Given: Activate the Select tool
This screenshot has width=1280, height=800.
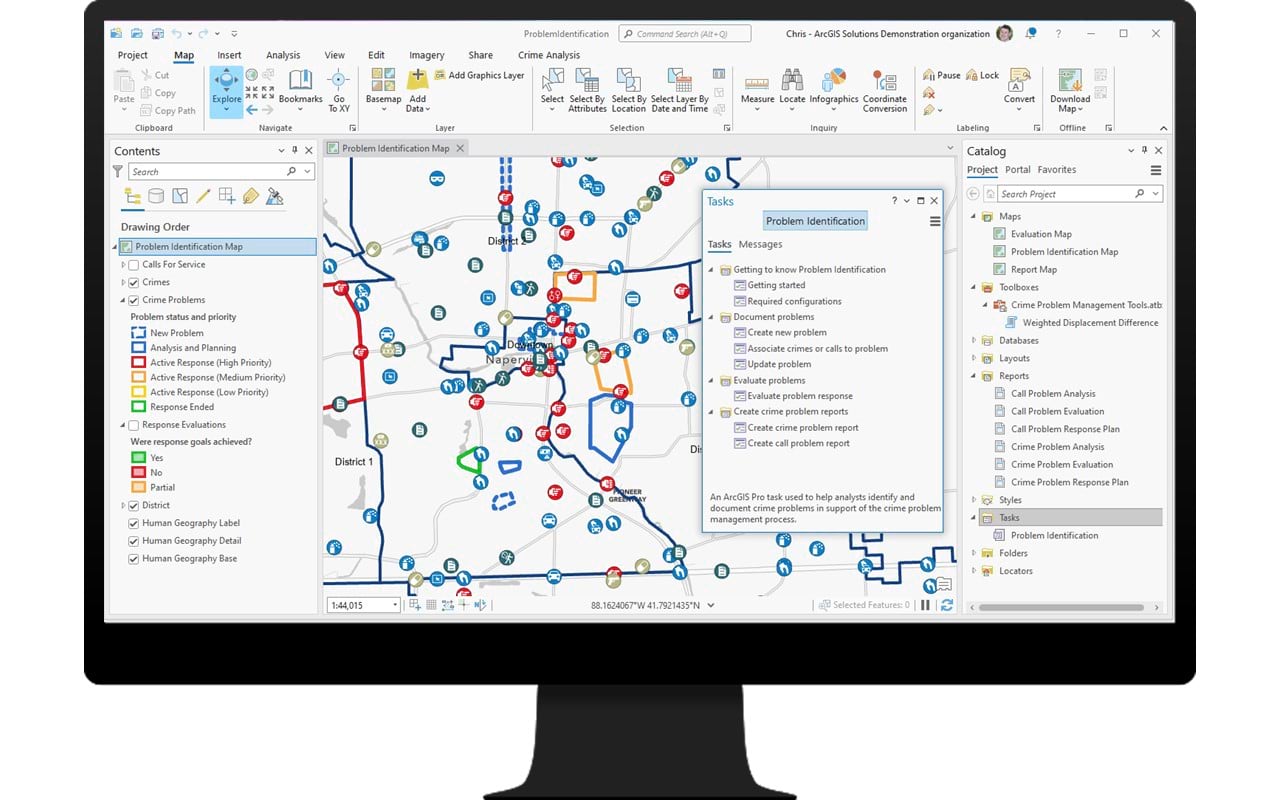Looking at the screenshot, I should pyautogui.click(x=552, y=88).
